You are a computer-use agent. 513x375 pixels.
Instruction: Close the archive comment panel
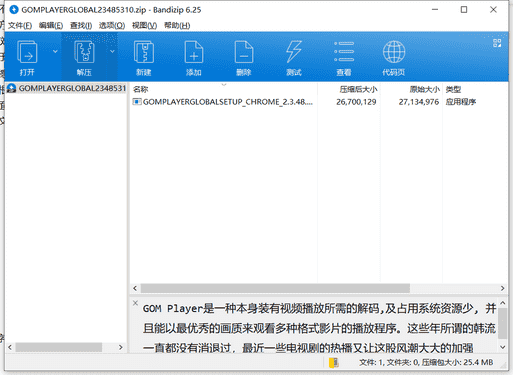click(135, 303)
